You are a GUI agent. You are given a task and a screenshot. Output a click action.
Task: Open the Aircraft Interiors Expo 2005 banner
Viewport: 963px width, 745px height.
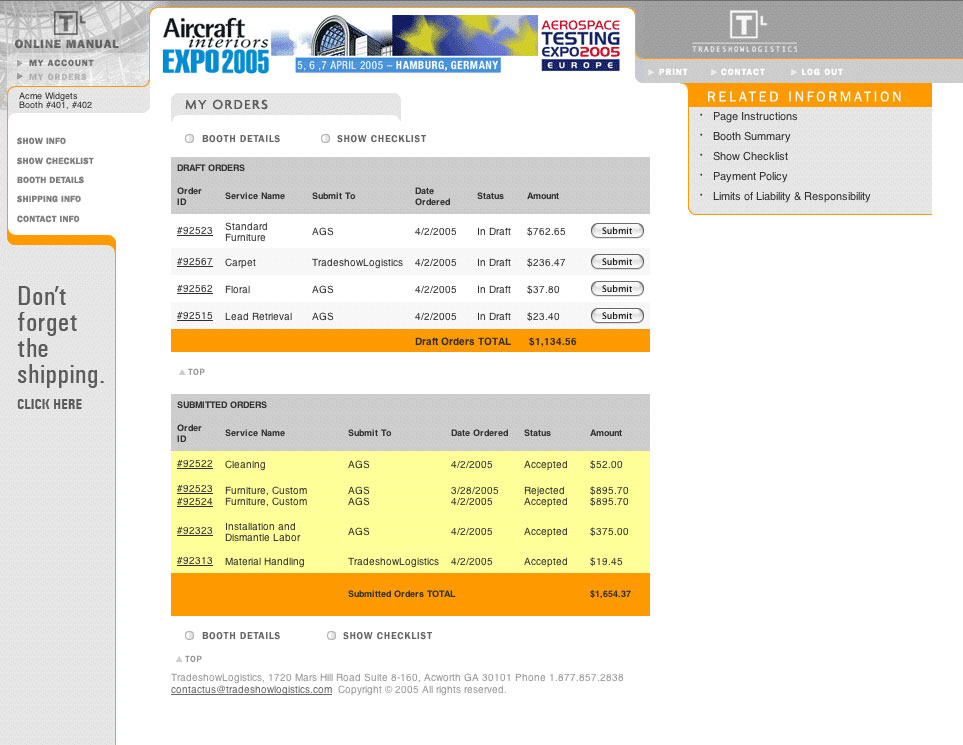click(216, 45)
